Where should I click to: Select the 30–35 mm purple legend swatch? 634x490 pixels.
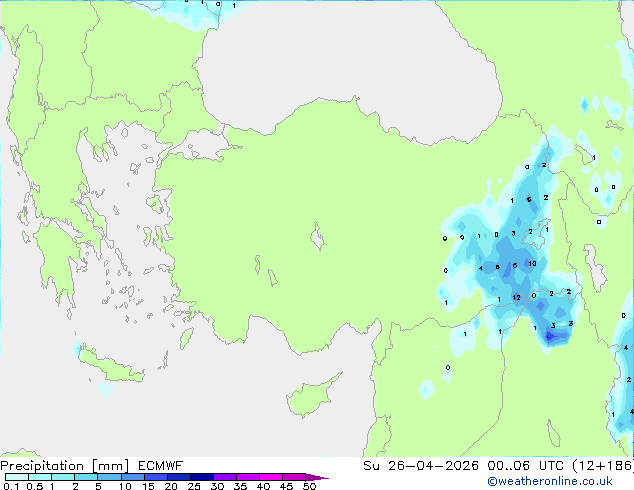point(224,477)
